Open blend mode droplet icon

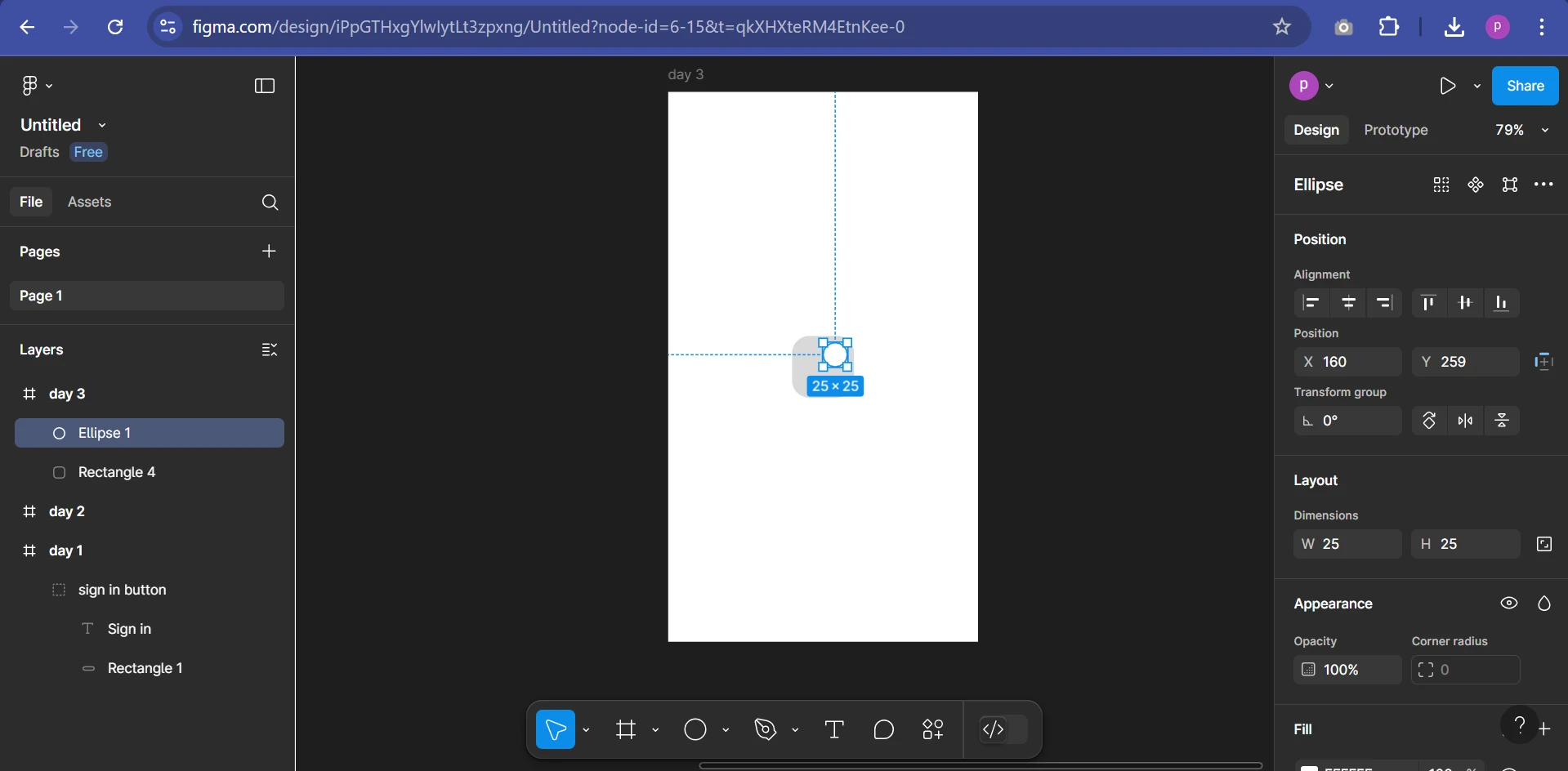point(1543,603)
